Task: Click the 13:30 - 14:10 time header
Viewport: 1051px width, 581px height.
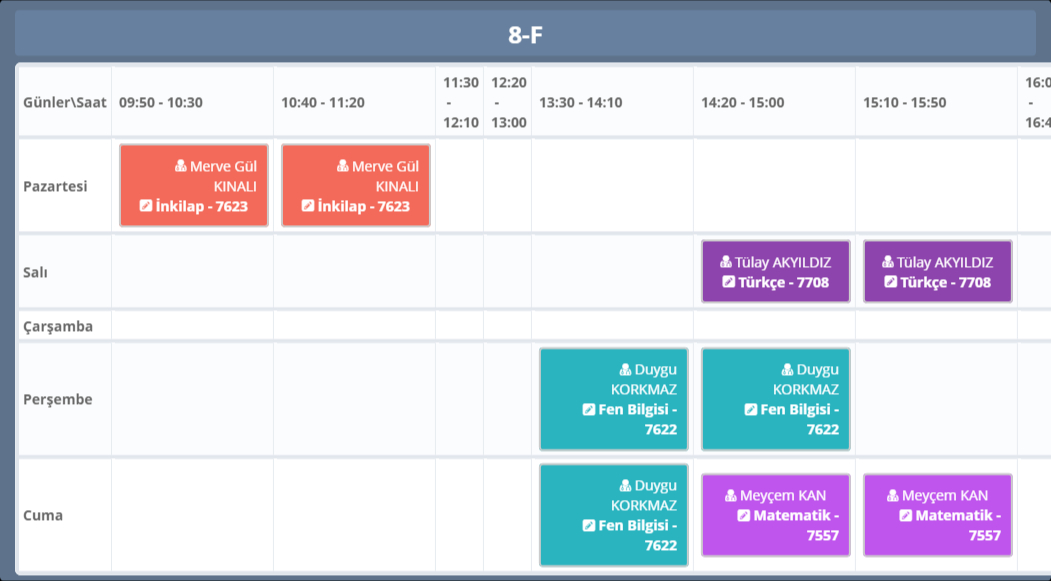Action: tap(580, 102)
